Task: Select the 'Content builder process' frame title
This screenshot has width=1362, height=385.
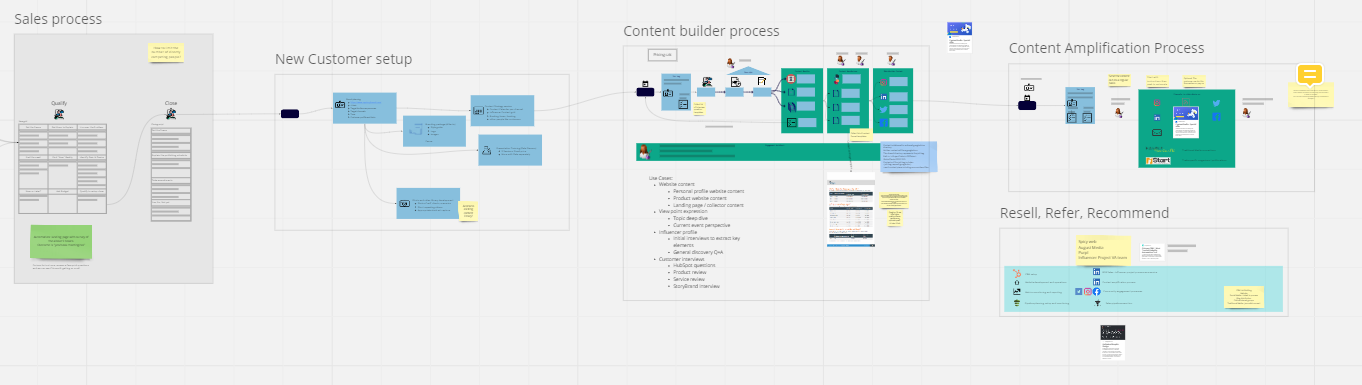Action: [x=701, y=31]
